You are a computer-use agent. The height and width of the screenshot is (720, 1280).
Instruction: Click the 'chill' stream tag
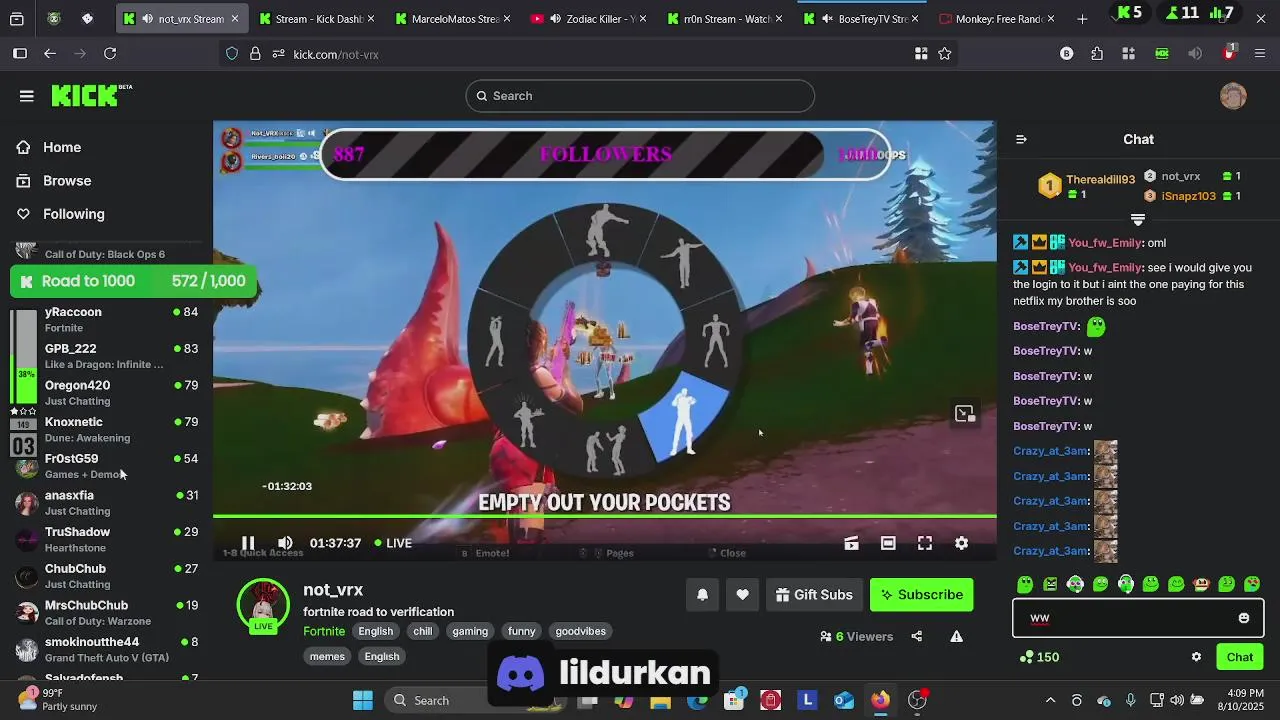point(423,631)
